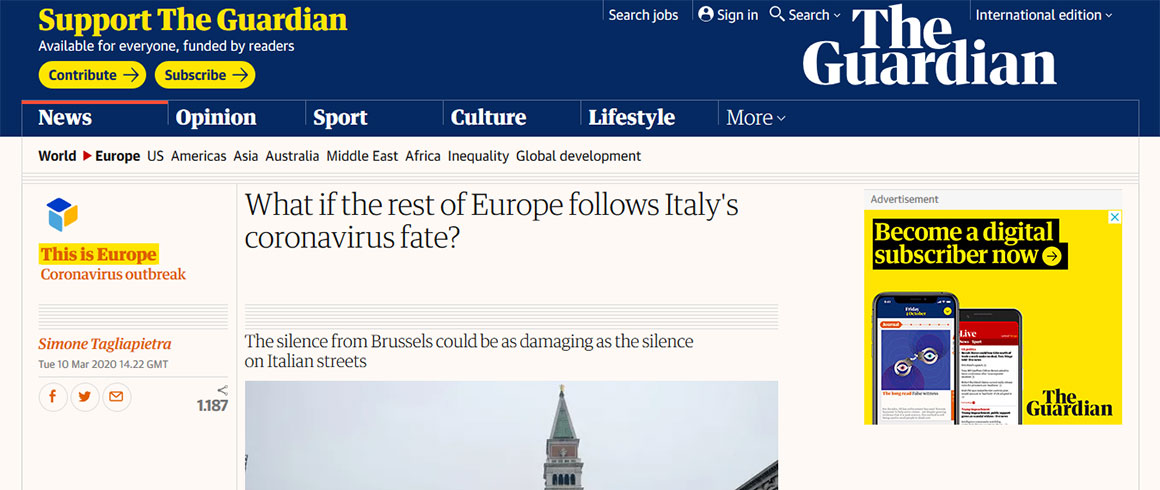Expand the More navigation menu
The width and height of the screenshot is (1160, 490).
(755, 118)
